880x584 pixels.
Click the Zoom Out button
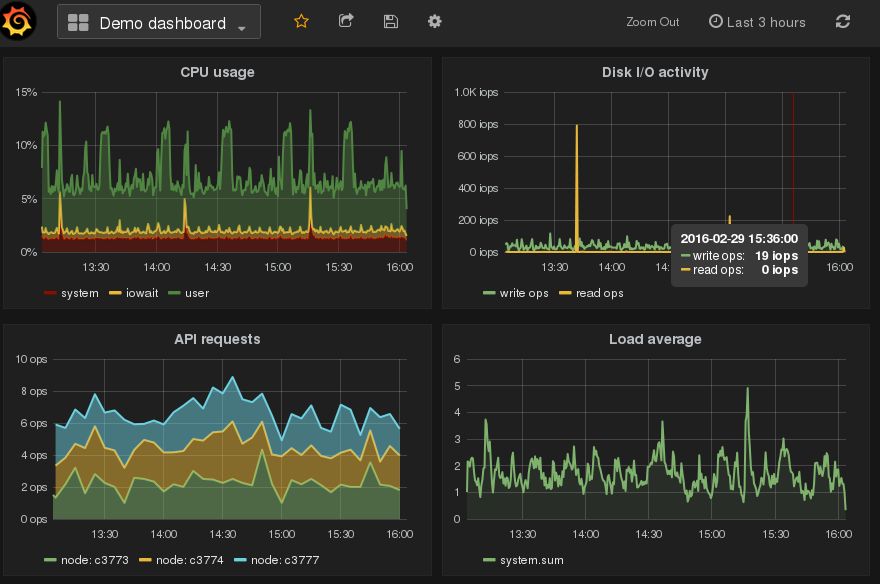click(x=652, y=22)
